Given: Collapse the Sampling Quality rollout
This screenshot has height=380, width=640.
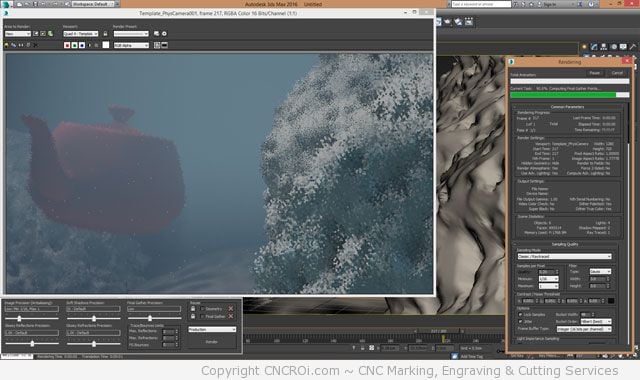Looking at the screenshot, I should tap(565, 244).
